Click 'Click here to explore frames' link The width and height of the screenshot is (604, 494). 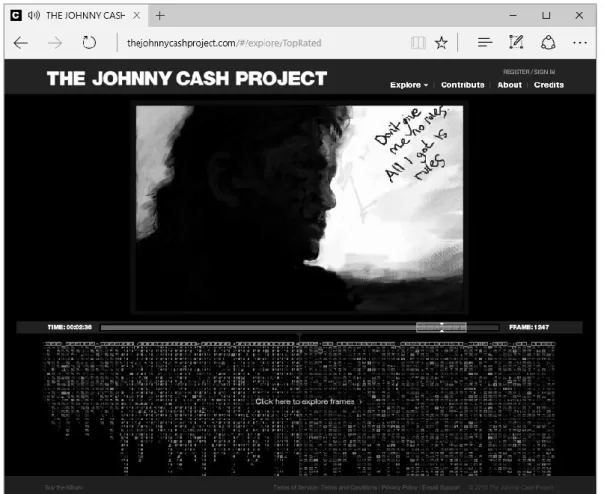(x=309, y=402)
